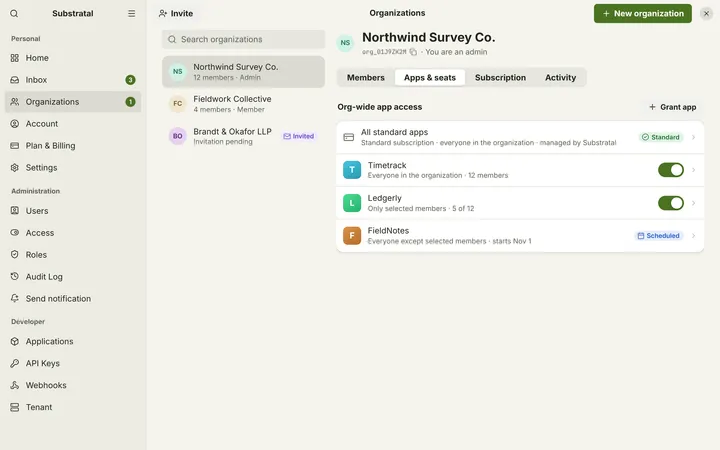Open the Audit Log page
Image resolution: width=720 pixels, height=450 pixels.
click(x=73, y=277)
